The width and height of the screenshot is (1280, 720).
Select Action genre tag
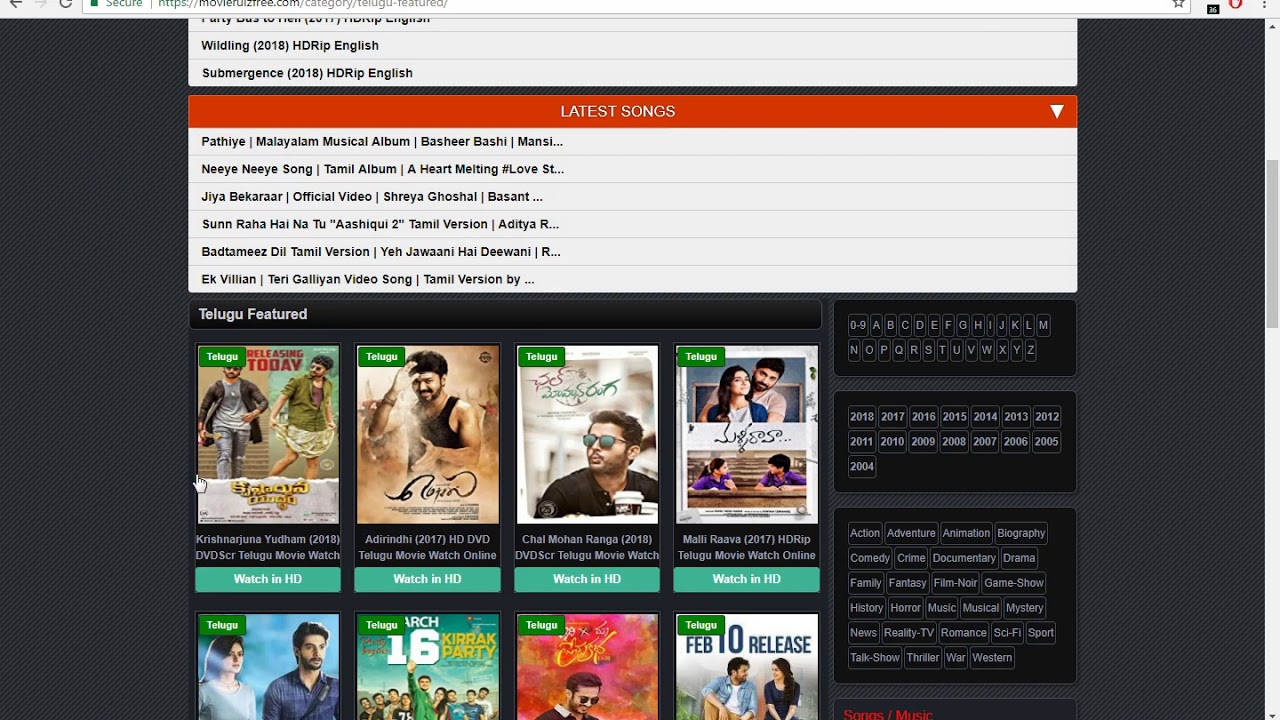pyautogui.click(x=865, y=534)
